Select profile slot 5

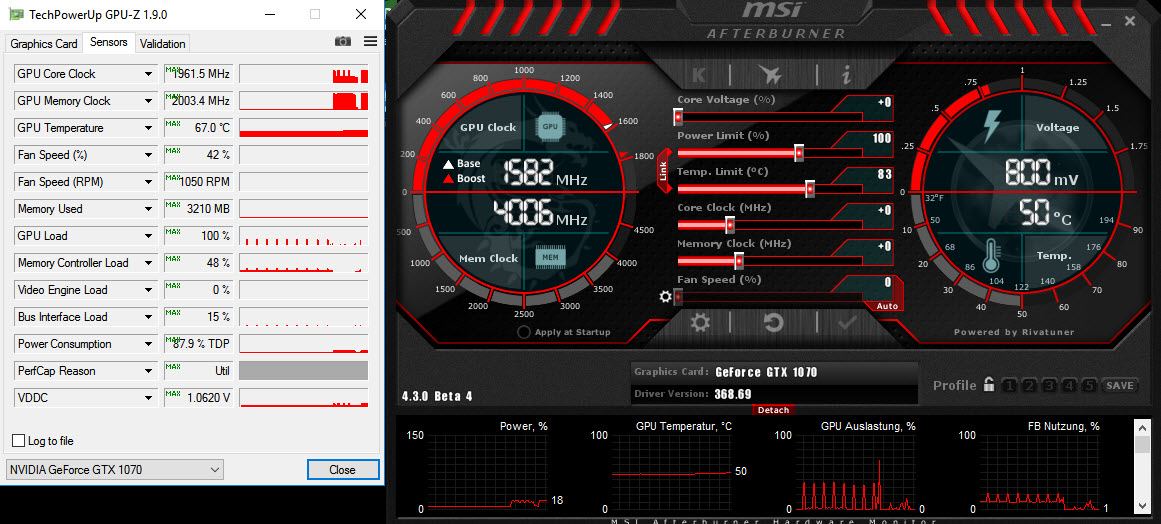1088,385
